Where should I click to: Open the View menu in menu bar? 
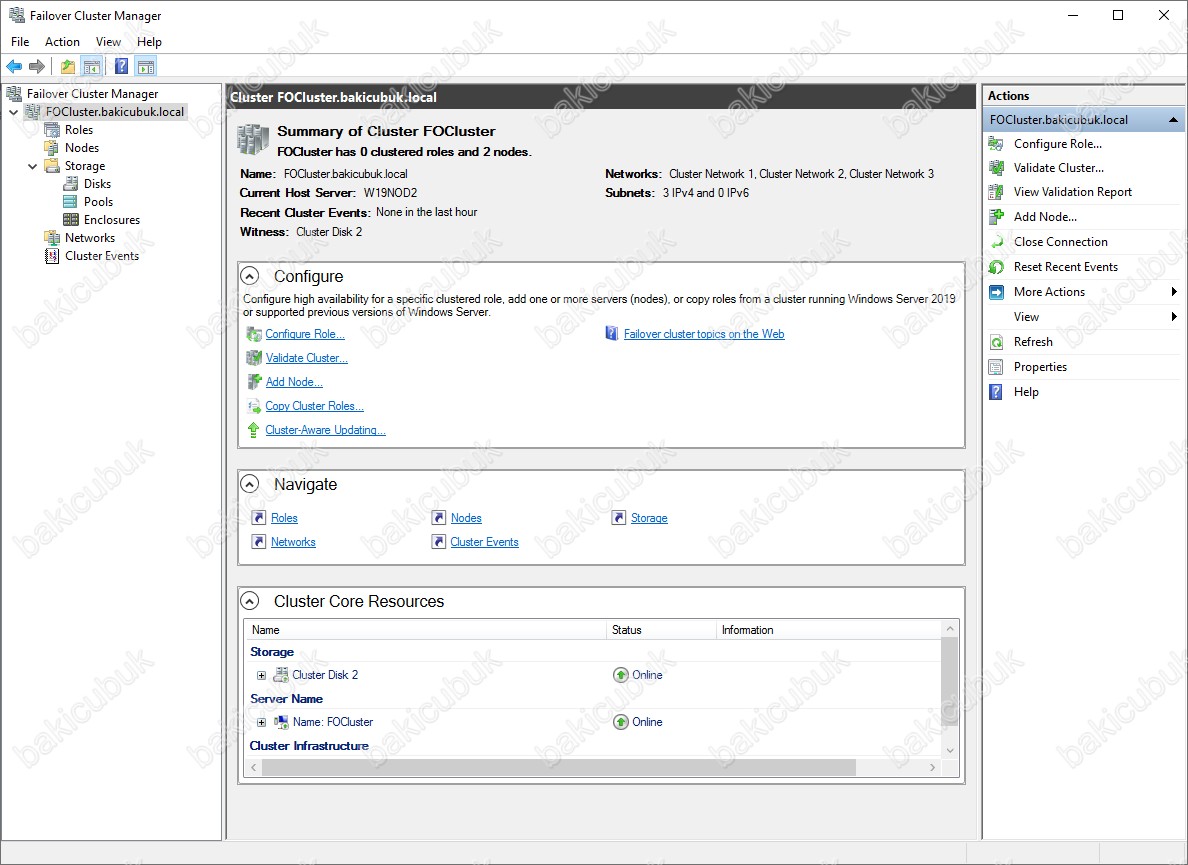[x=108, y=42]
